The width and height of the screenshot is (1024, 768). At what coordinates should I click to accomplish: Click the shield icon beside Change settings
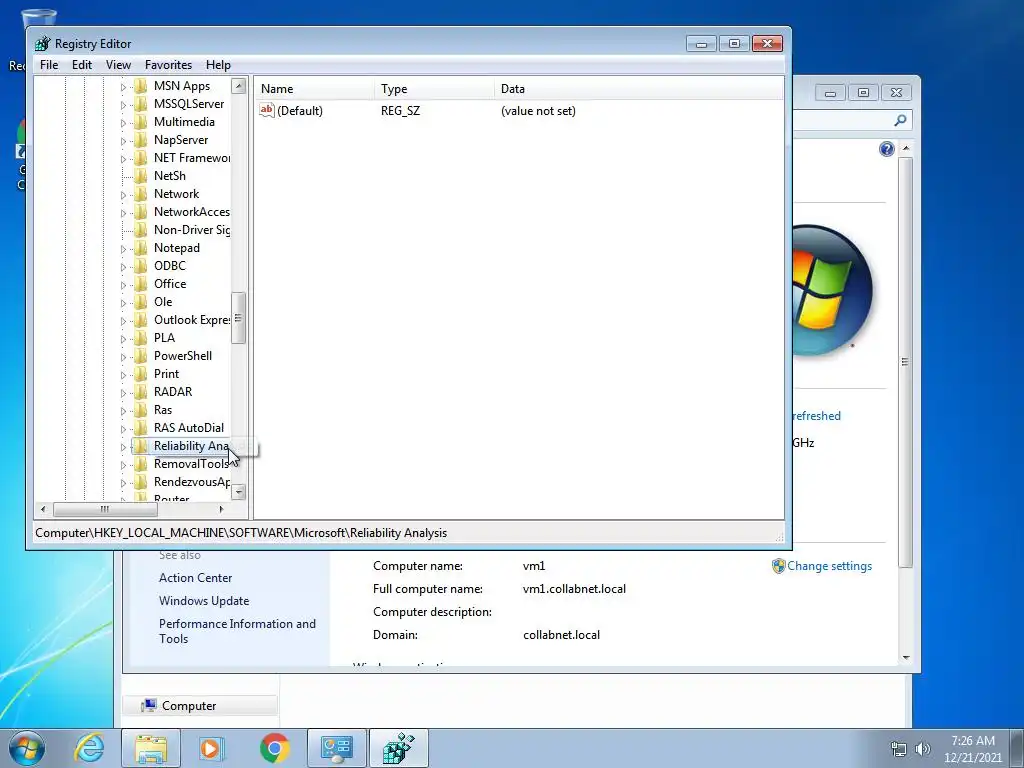click(x=778, y=566)
